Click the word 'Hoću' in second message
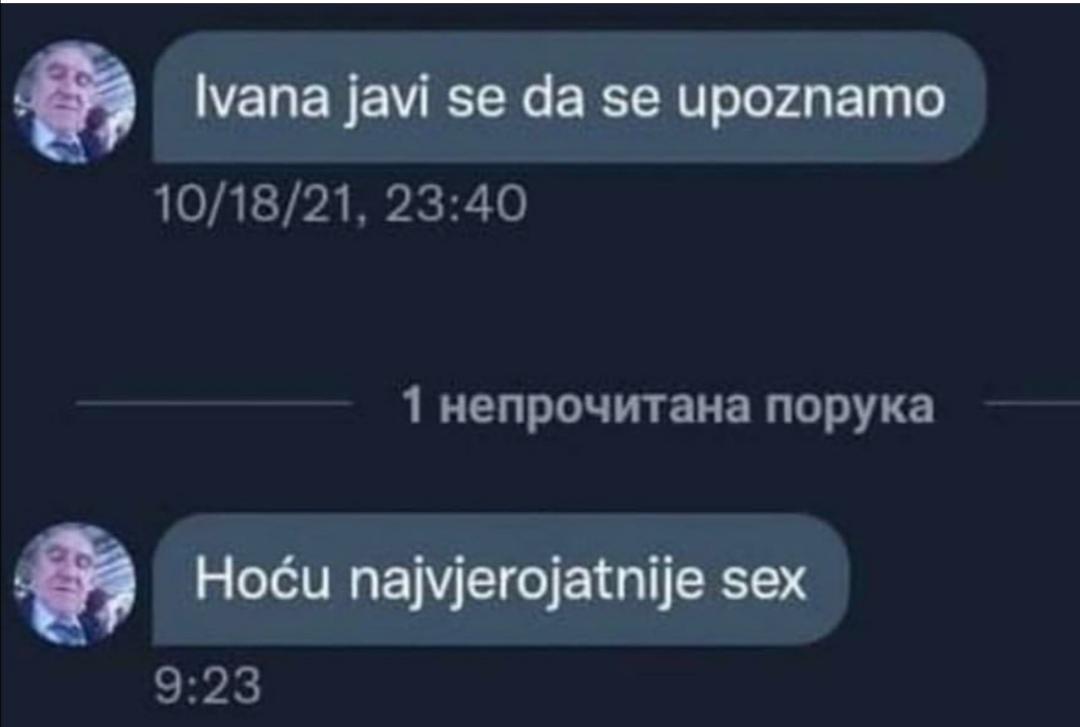This screenshot has height=727, width=1080. [x=262, y=579]
